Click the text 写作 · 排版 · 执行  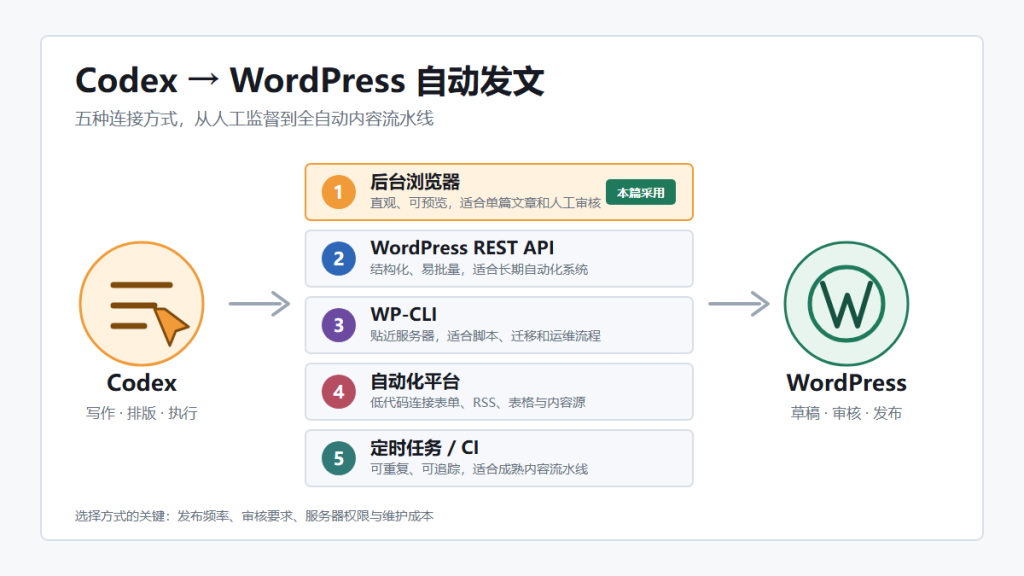pos(142,413)
